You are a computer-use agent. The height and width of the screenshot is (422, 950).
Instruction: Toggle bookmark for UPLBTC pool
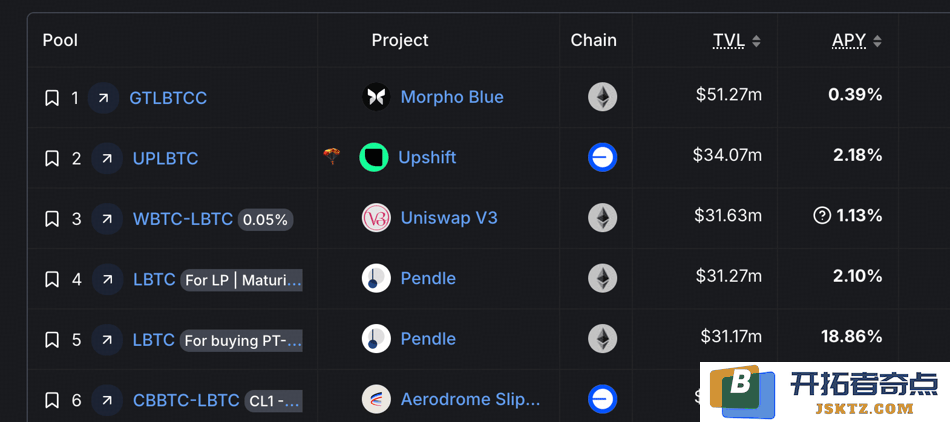click(51, 159)
